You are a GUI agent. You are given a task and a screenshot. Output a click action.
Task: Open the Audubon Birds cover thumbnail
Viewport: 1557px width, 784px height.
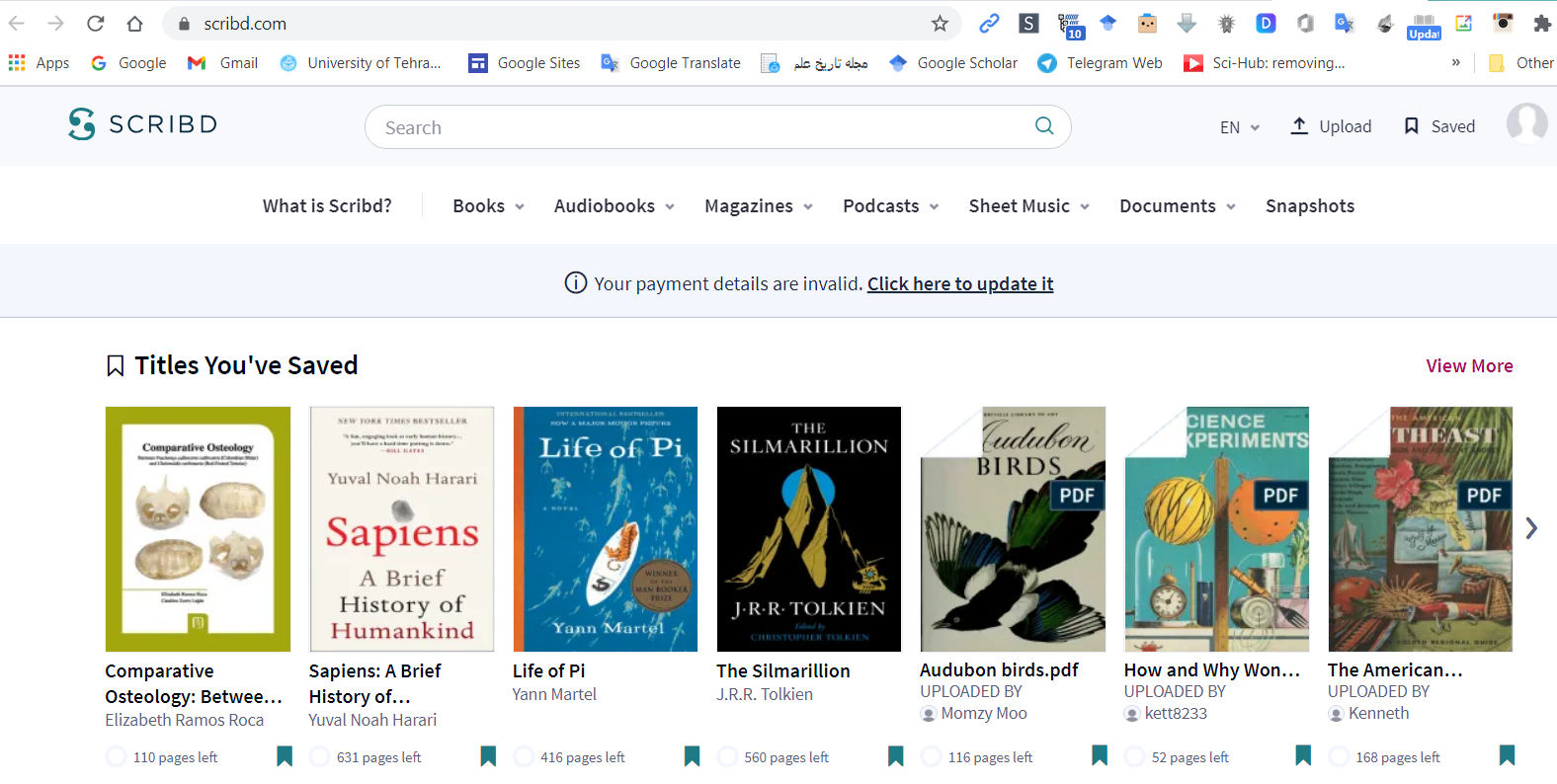point(1013,529)
